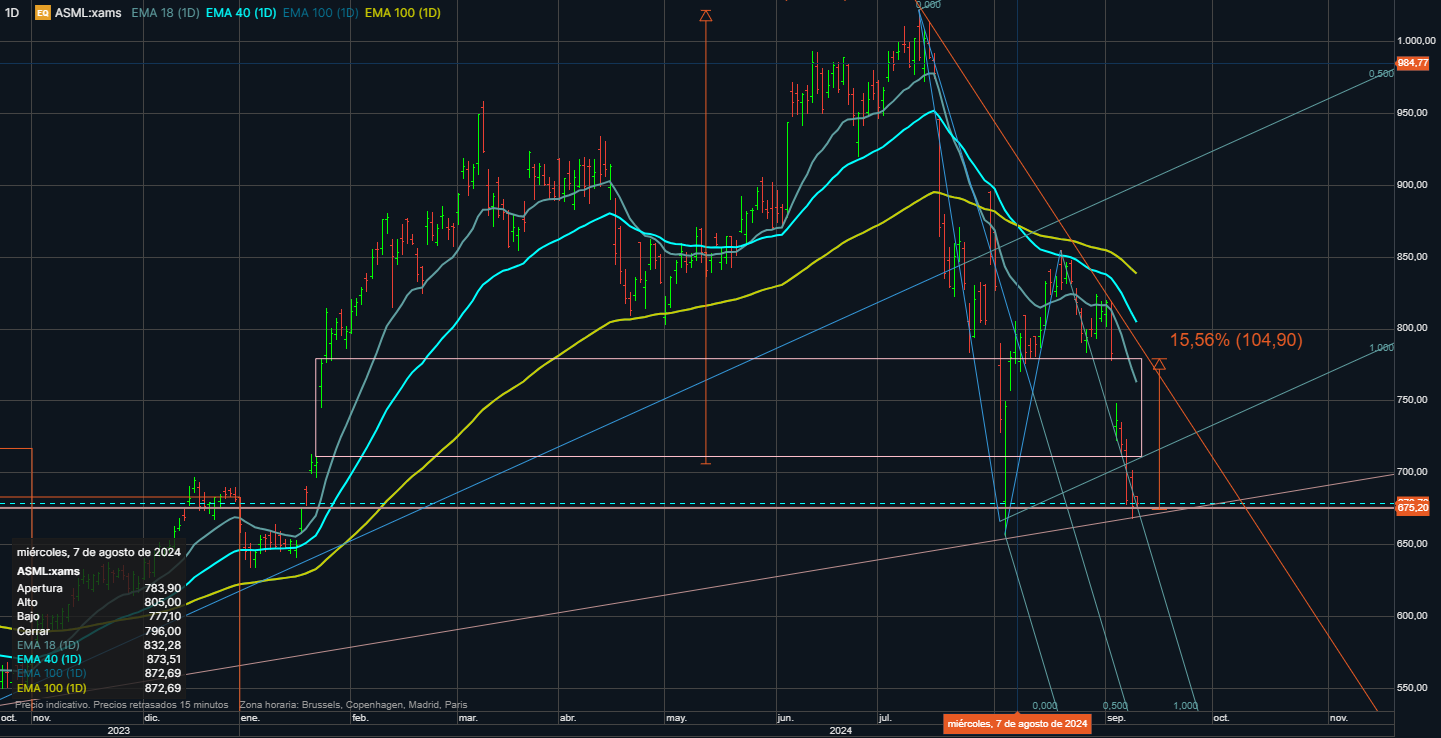Click the 984,77 price tag on the right axis
Viewport: 1441px width, 738px height.
point(1413,63)
